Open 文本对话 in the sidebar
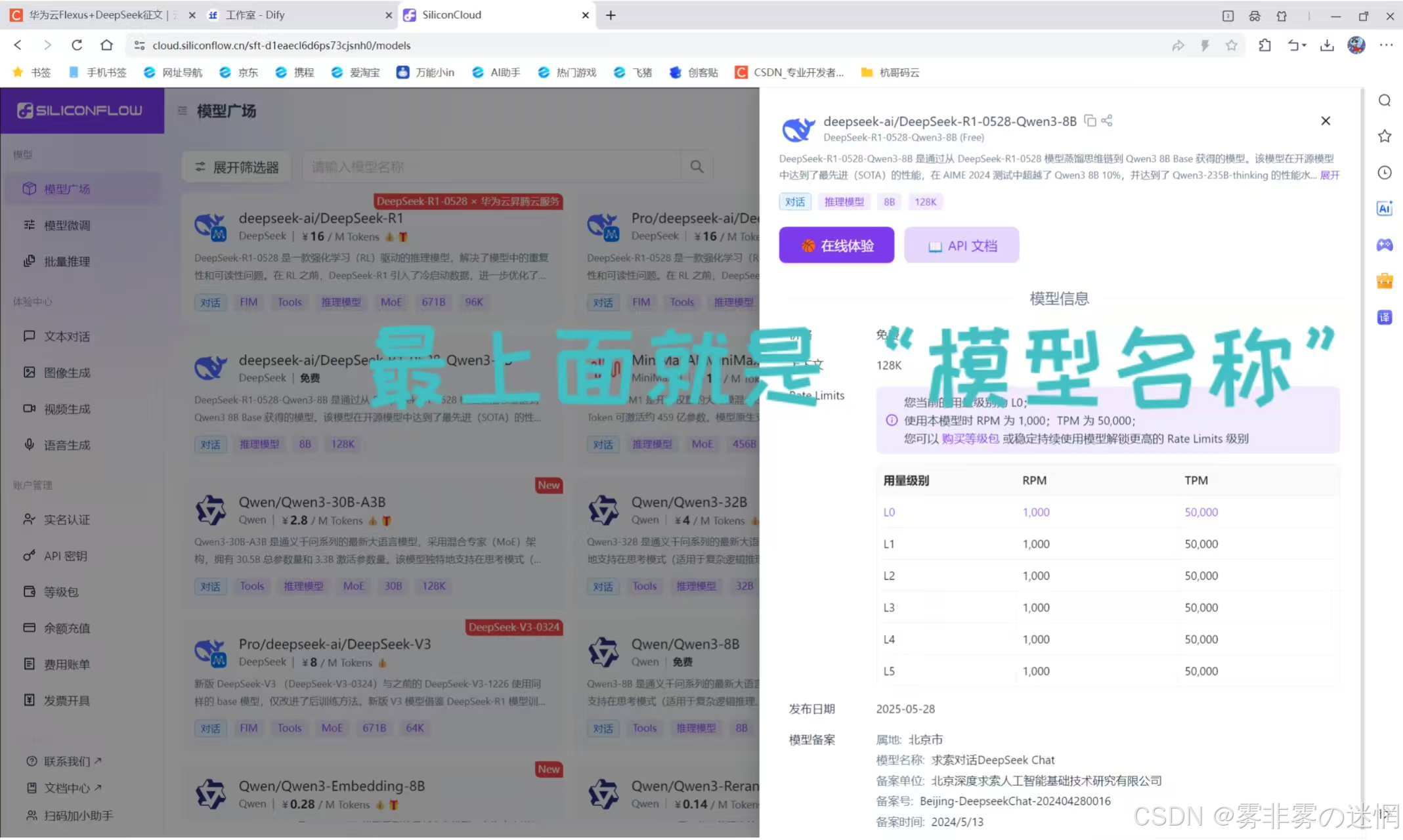 point(82,336)
